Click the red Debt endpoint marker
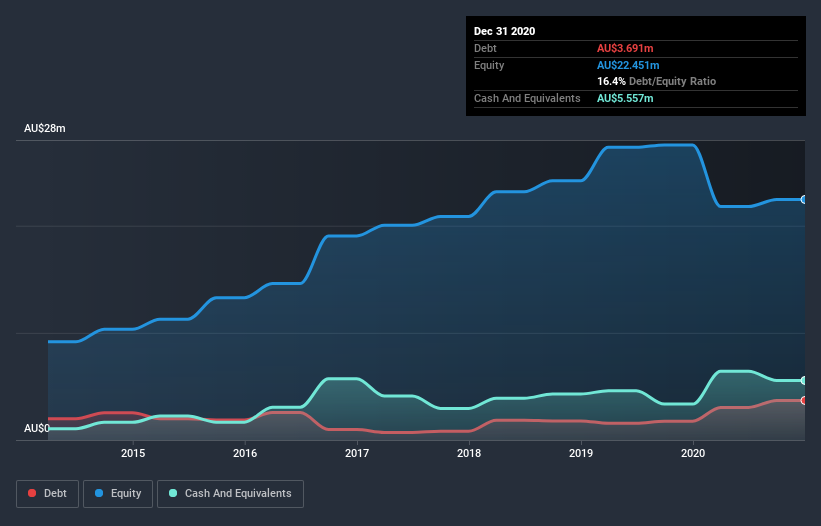This screenshot has width=821, height=526. (804, 400)
